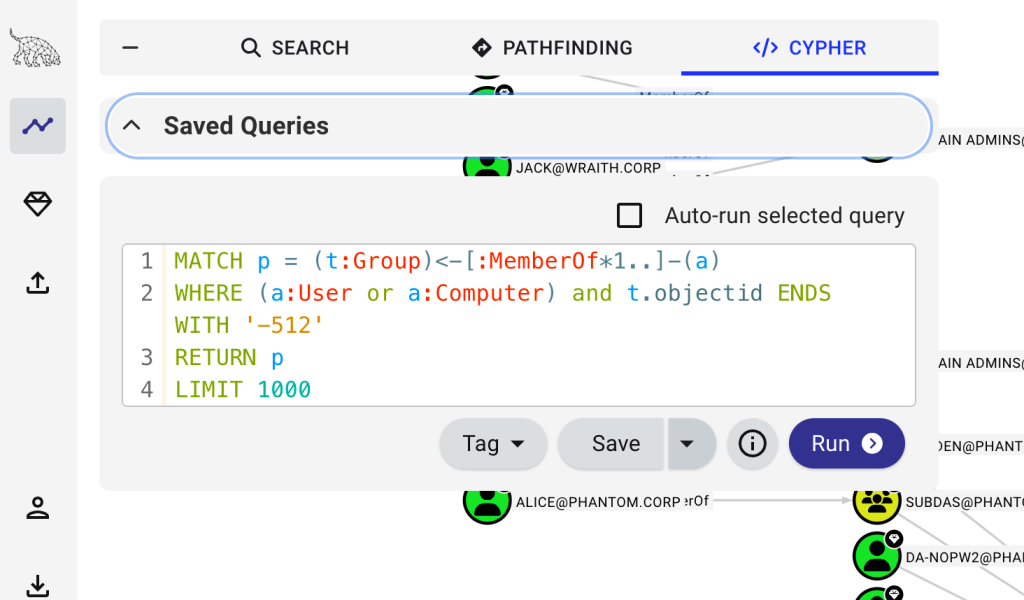Open the Explore graph view icon

pyautogui.click(x=38, y=126)
